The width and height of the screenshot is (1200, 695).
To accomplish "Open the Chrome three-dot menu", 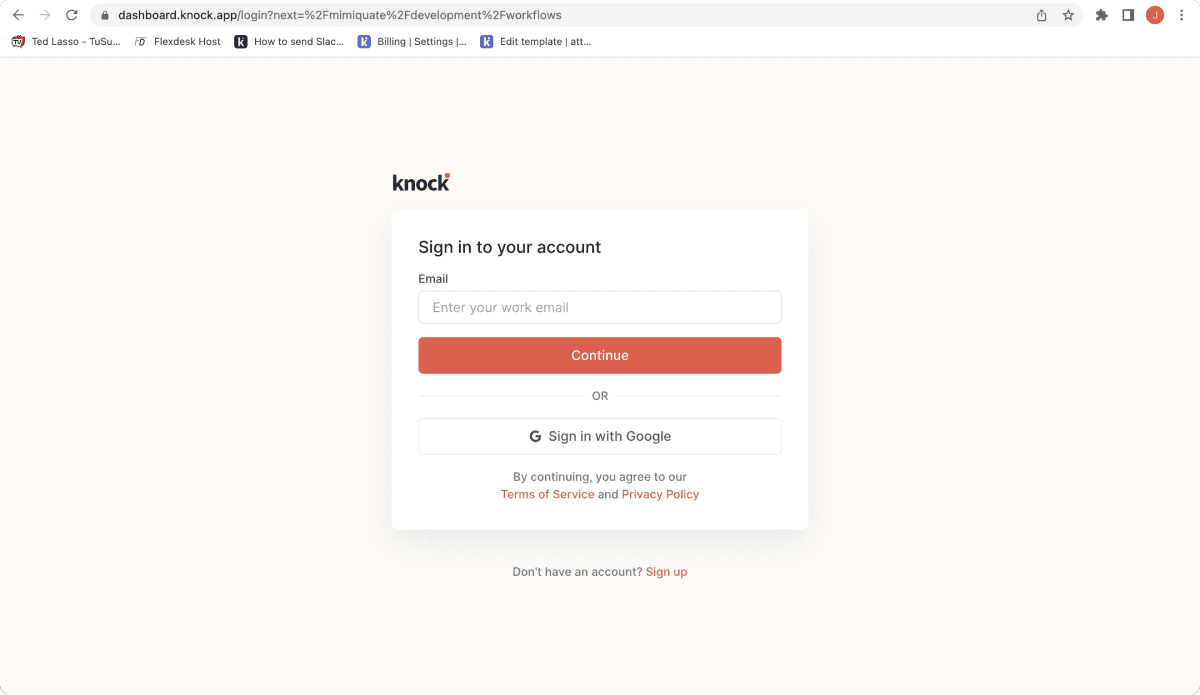I will pyautogui.click(x=1182, y=15).
